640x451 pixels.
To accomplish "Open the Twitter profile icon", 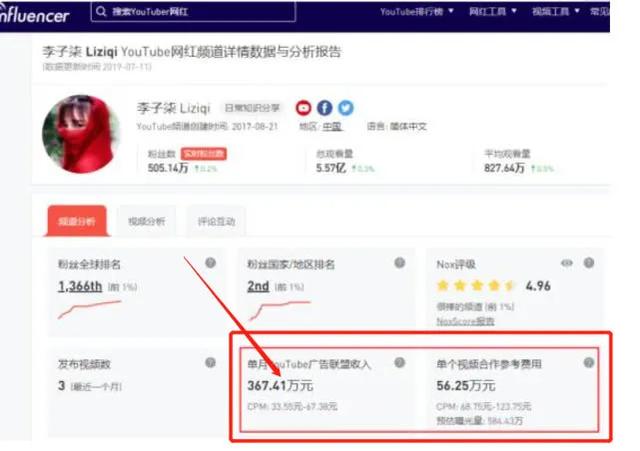I will pos(346,108).
